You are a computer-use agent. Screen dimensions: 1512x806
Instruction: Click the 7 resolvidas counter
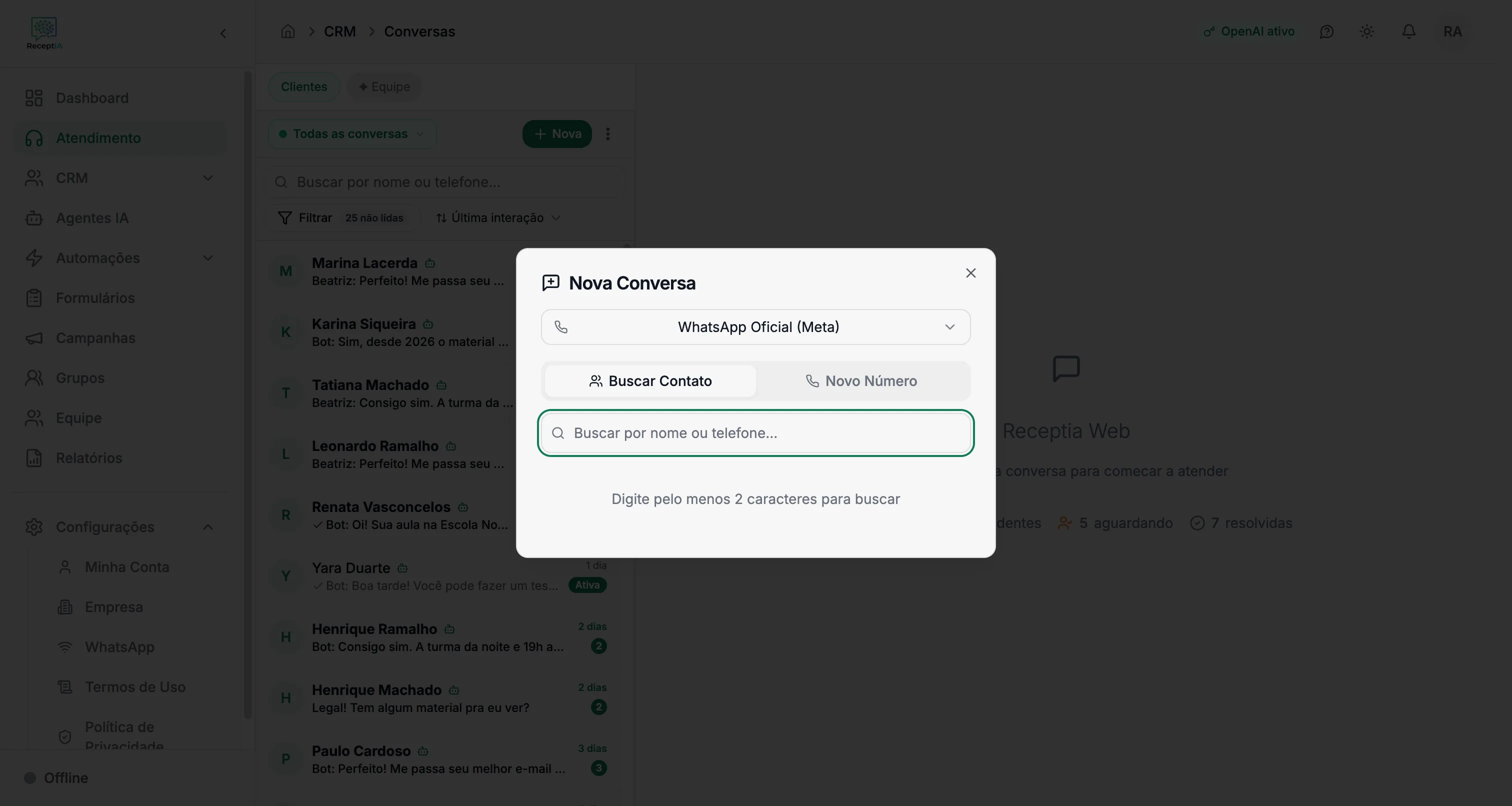[1241, 523]
